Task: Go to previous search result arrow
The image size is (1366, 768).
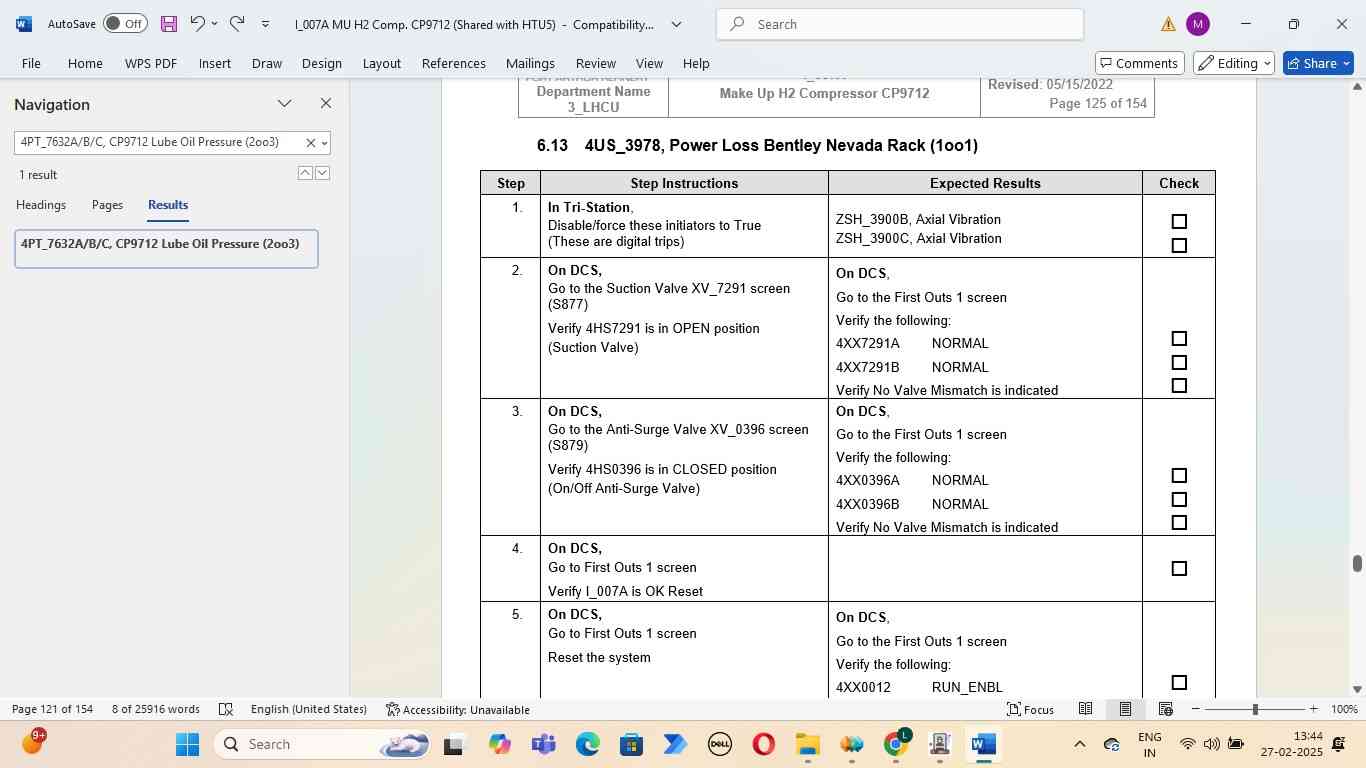Action: coord(305,173)
